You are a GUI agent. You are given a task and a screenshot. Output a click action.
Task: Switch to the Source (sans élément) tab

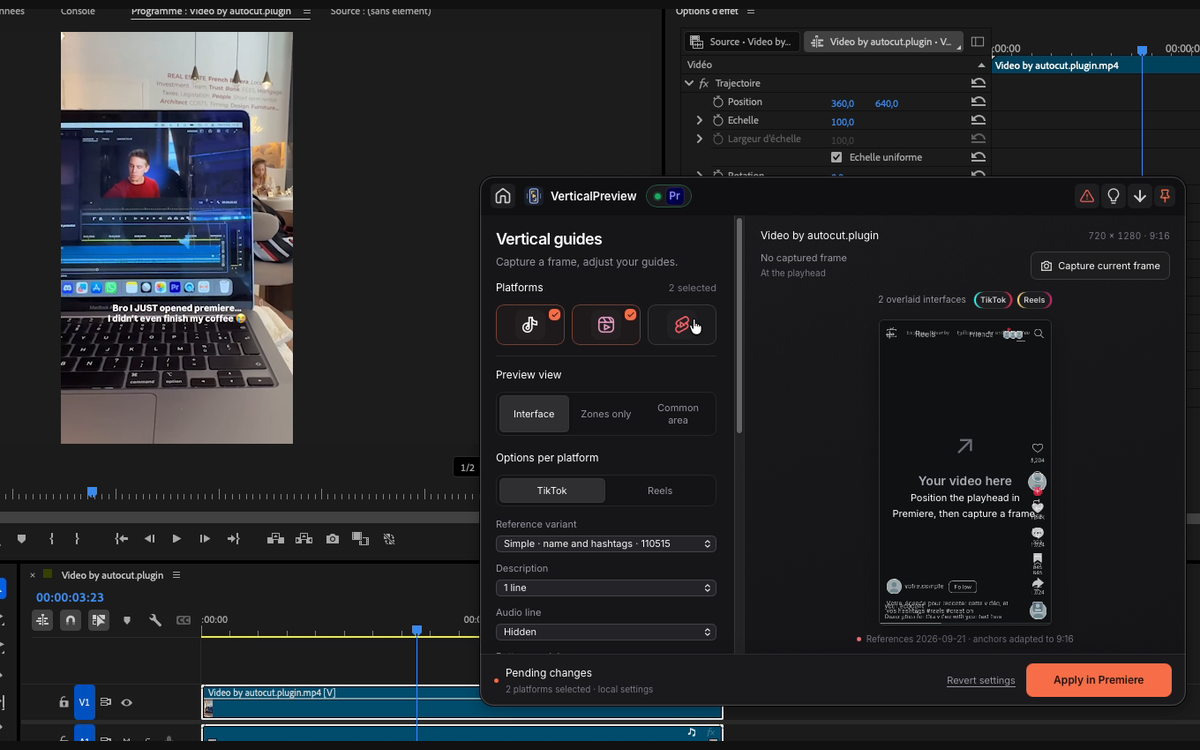[x=381, y=11]
